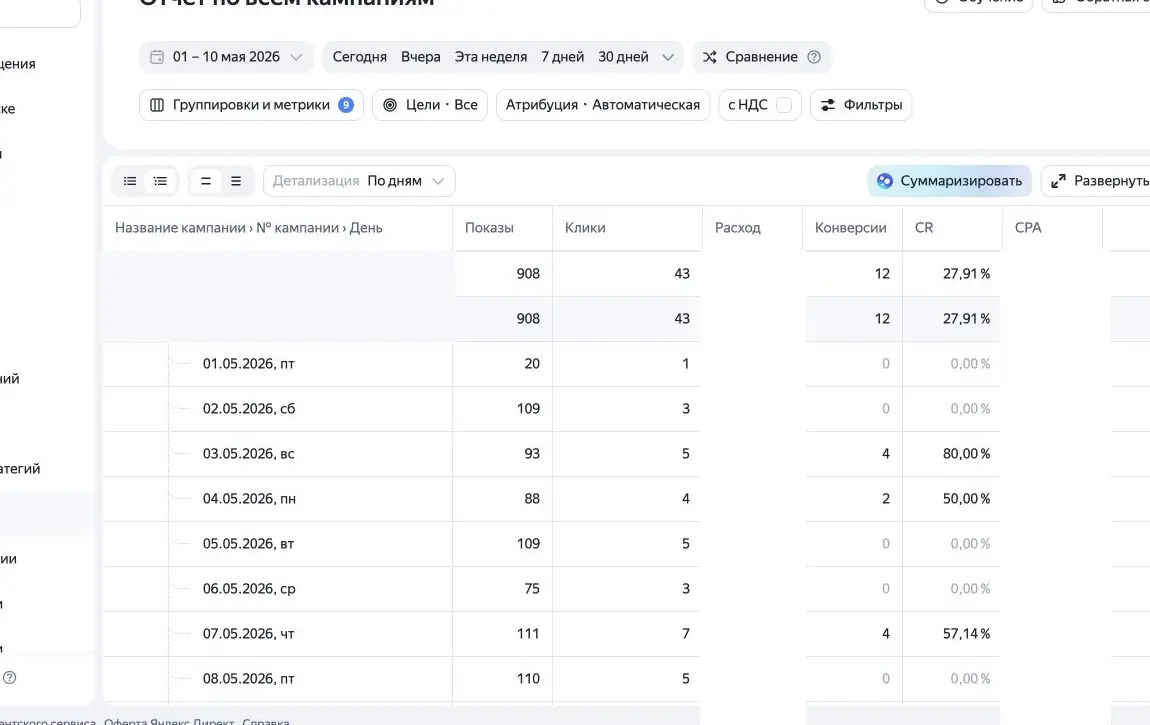The image size is (1150, 725).
Task: Open the Фильтры panel
Action: click(x=861, y=105)
